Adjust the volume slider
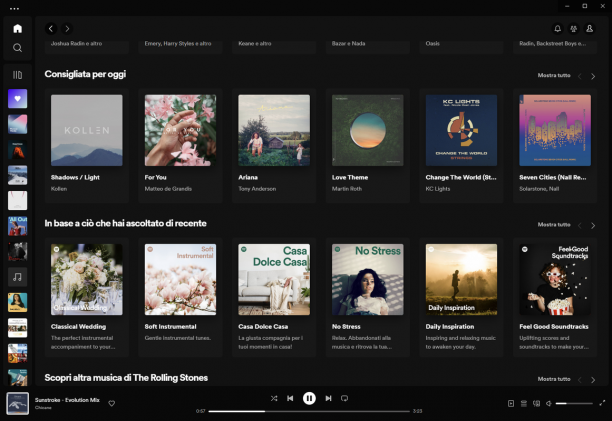 pyautogui.click(x=574, y=403)
